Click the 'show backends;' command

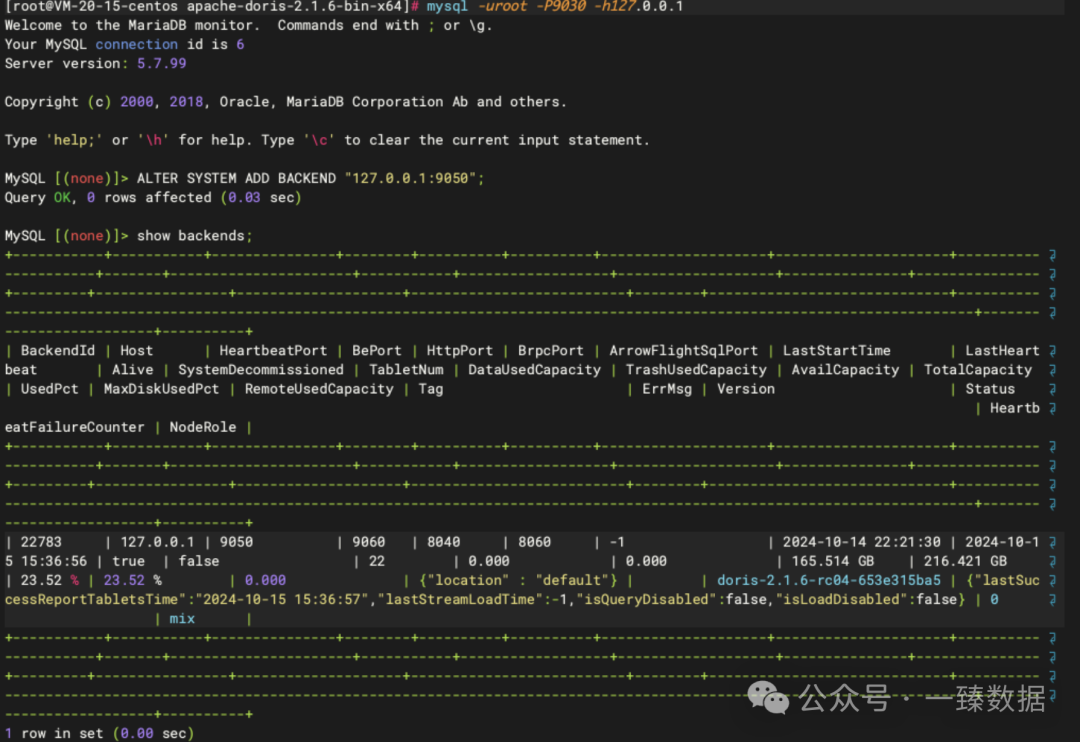click(194, 236)
